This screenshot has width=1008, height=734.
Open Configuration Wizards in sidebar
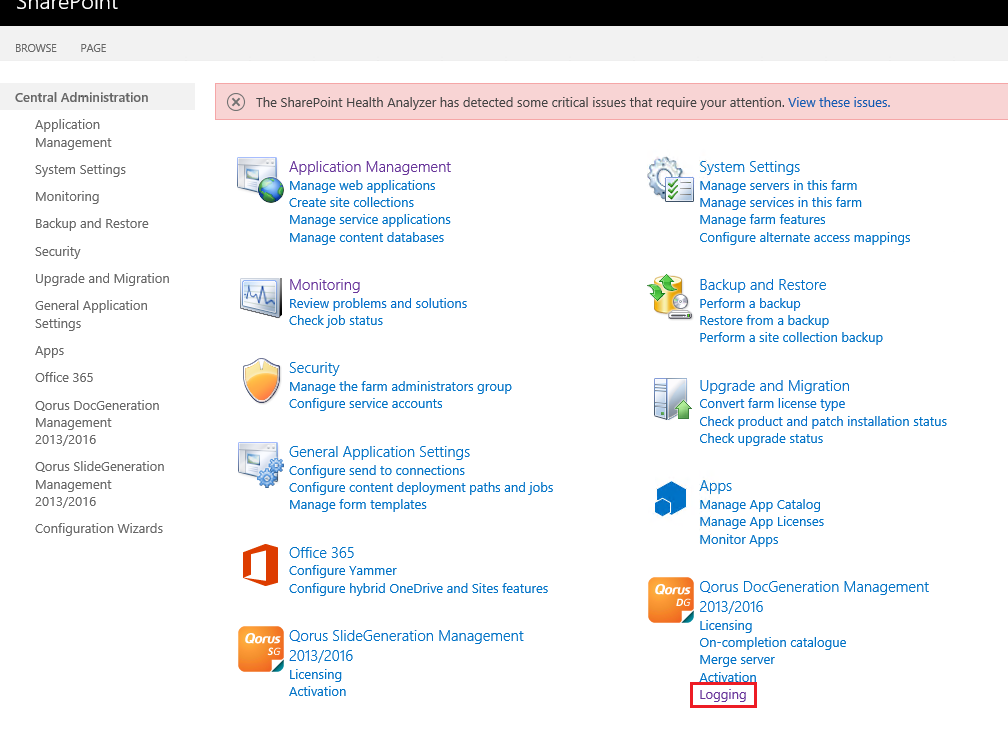click(99, 528)
